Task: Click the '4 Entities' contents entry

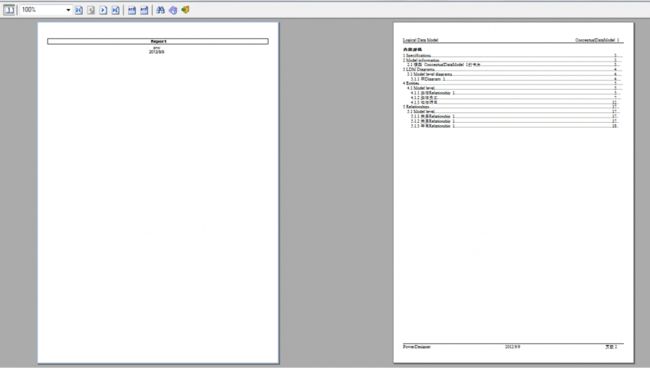Action: 411,83
